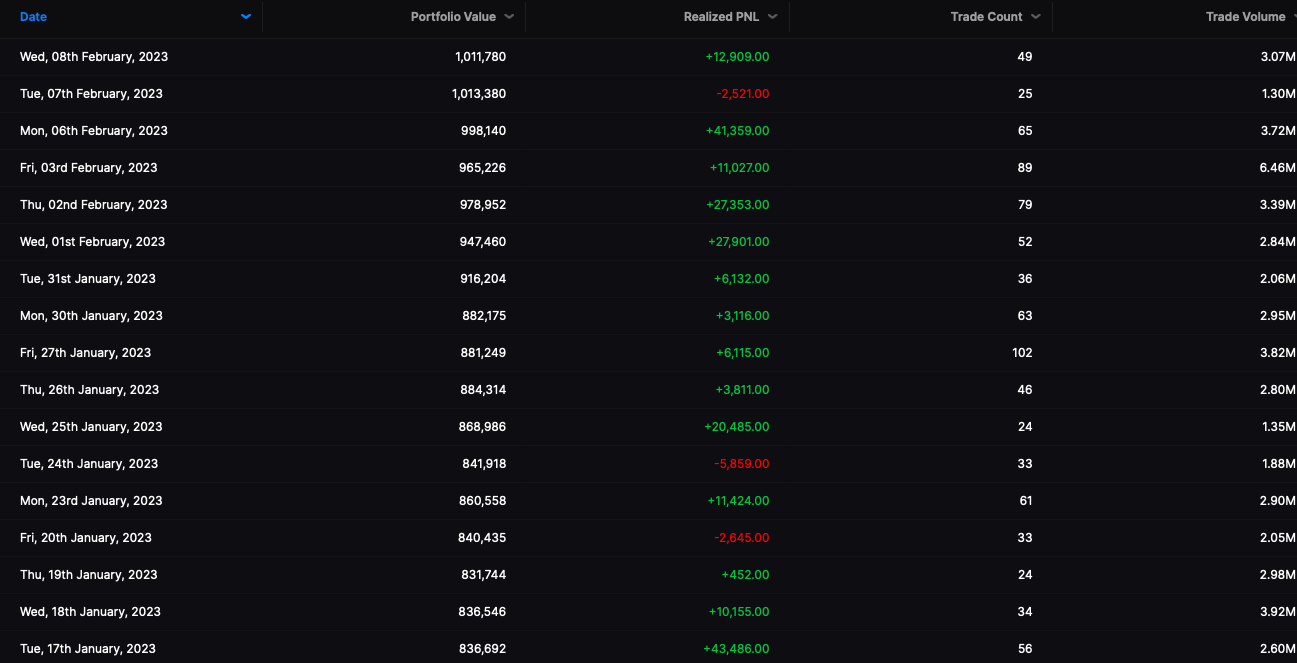The height and width of the screenshot is (663, 1297).
Task: Select the date Thu, 19th January, 2023
Action: coord(89,575)
